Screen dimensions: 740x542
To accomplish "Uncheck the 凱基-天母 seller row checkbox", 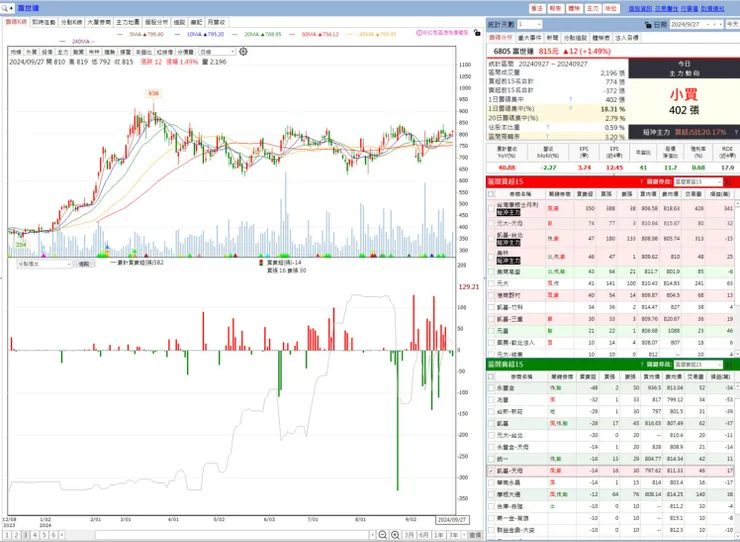I will click(491, 471).
